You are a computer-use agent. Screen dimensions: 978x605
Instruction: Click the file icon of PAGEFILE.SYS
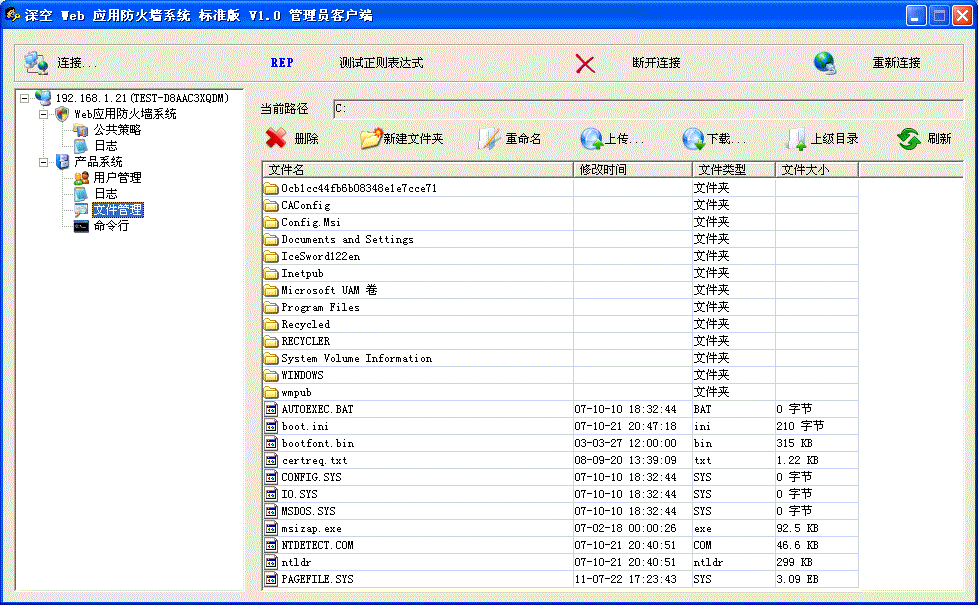pos(271,579)
